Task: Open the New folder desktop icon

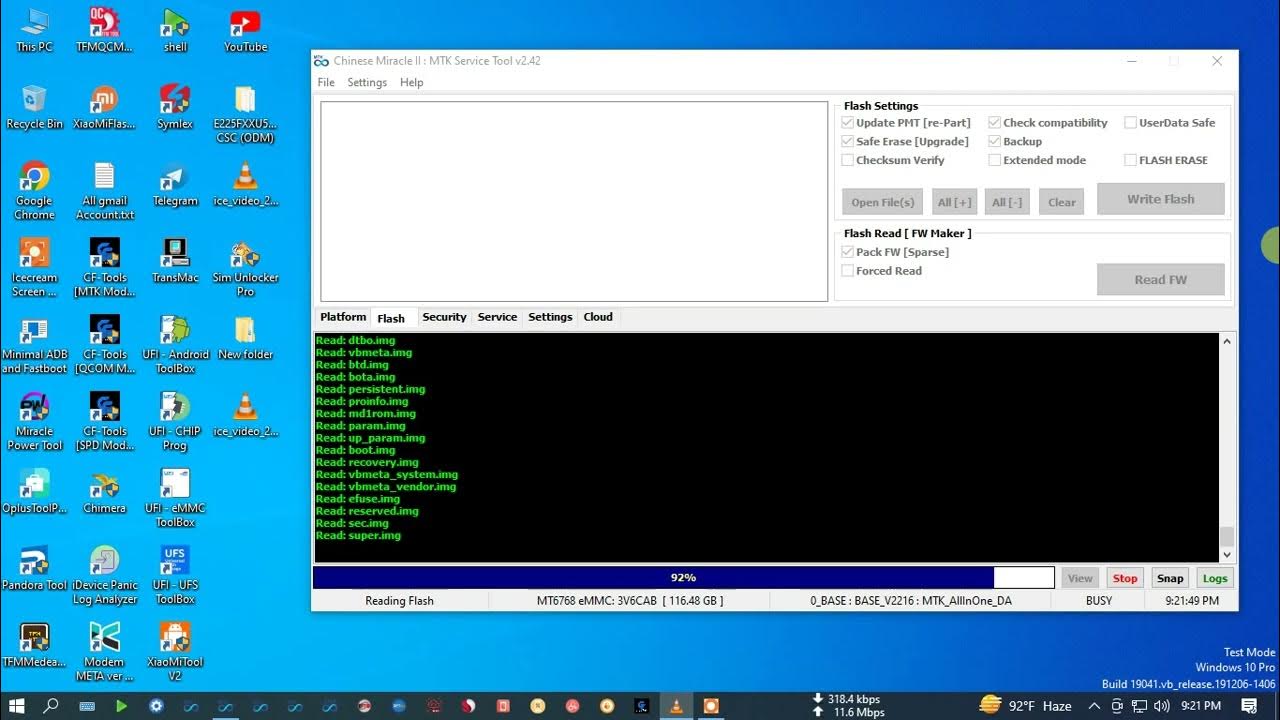Action: pyautogui.click(x=245, y=338)
